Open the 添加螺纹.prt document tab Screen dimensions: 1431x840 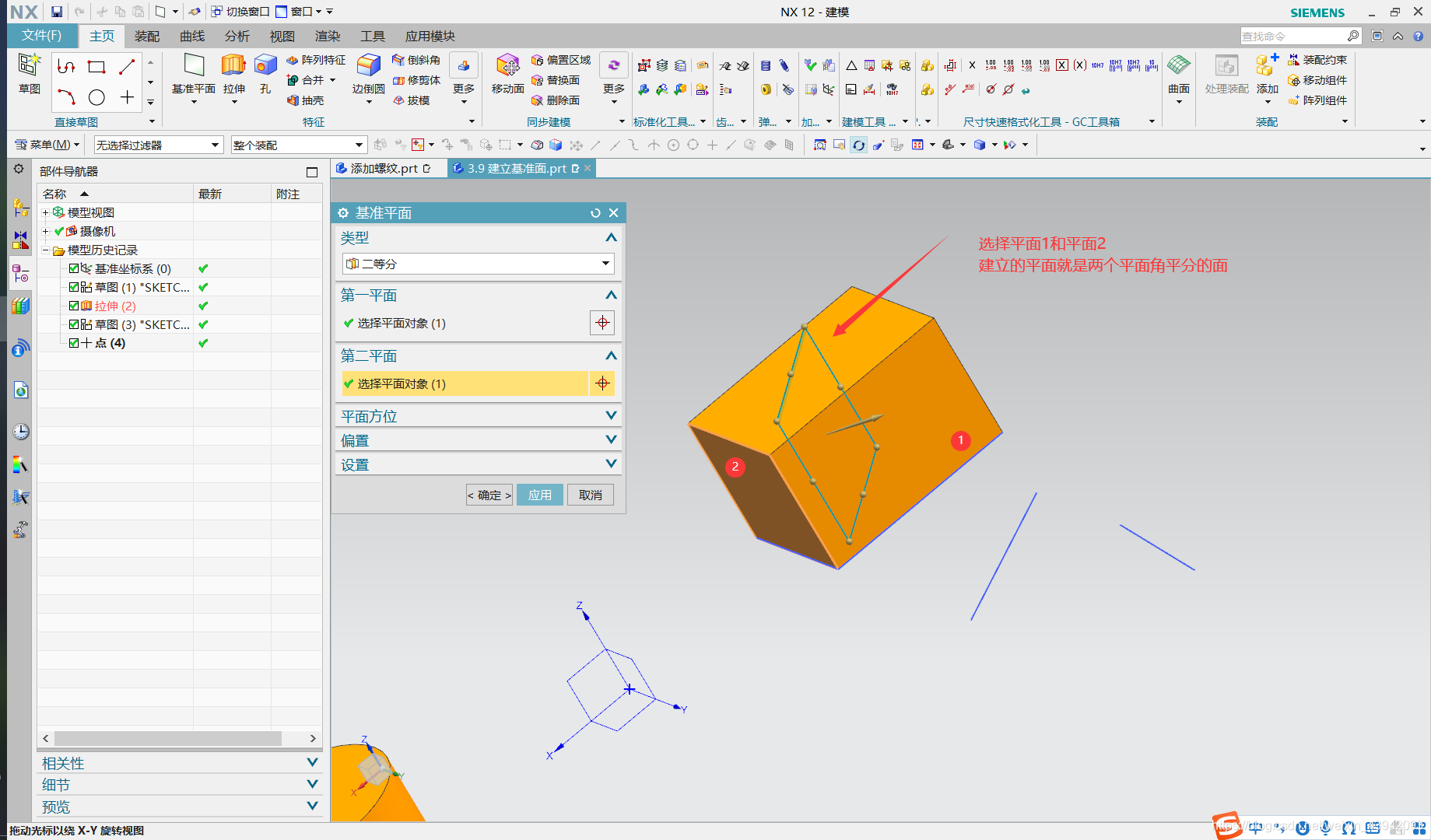(384, 168)
